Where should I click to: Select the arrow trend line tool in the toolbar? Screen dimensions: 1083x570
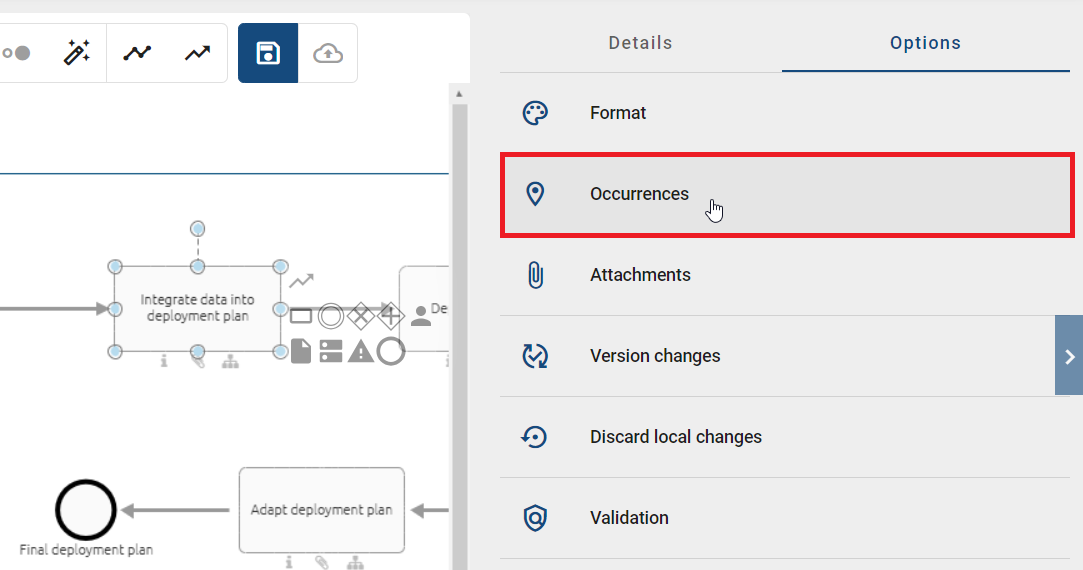click(x=198, y=53)
